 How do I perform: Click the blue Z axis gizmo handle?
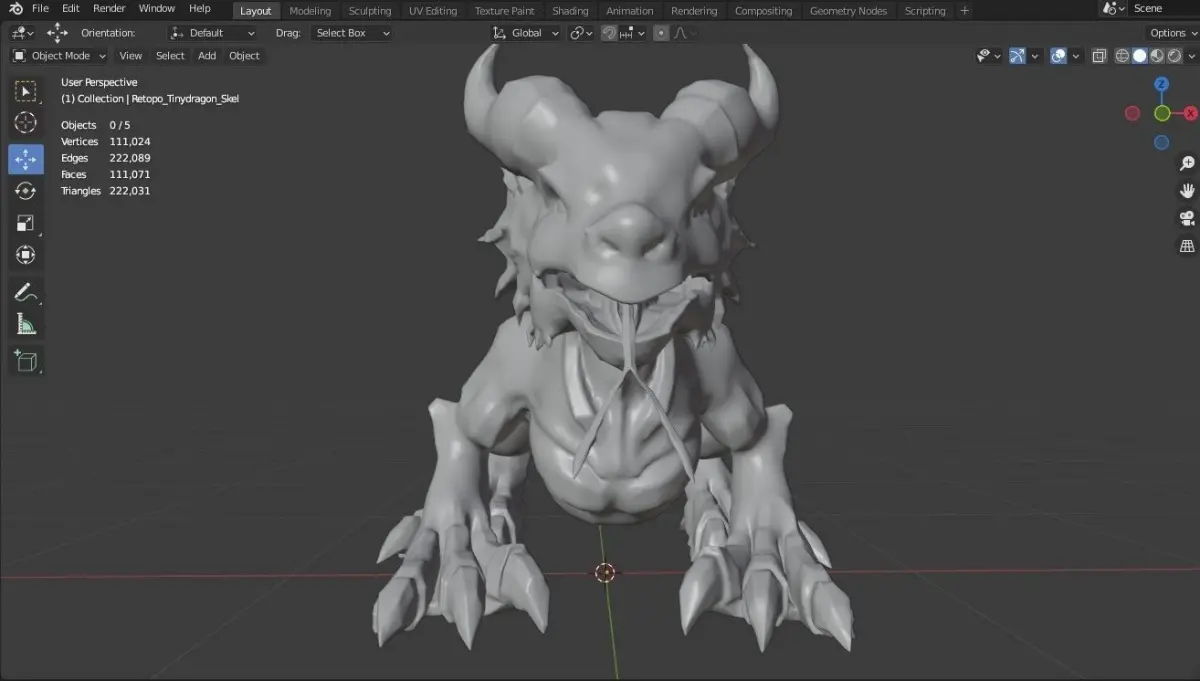click(1162, 85)
